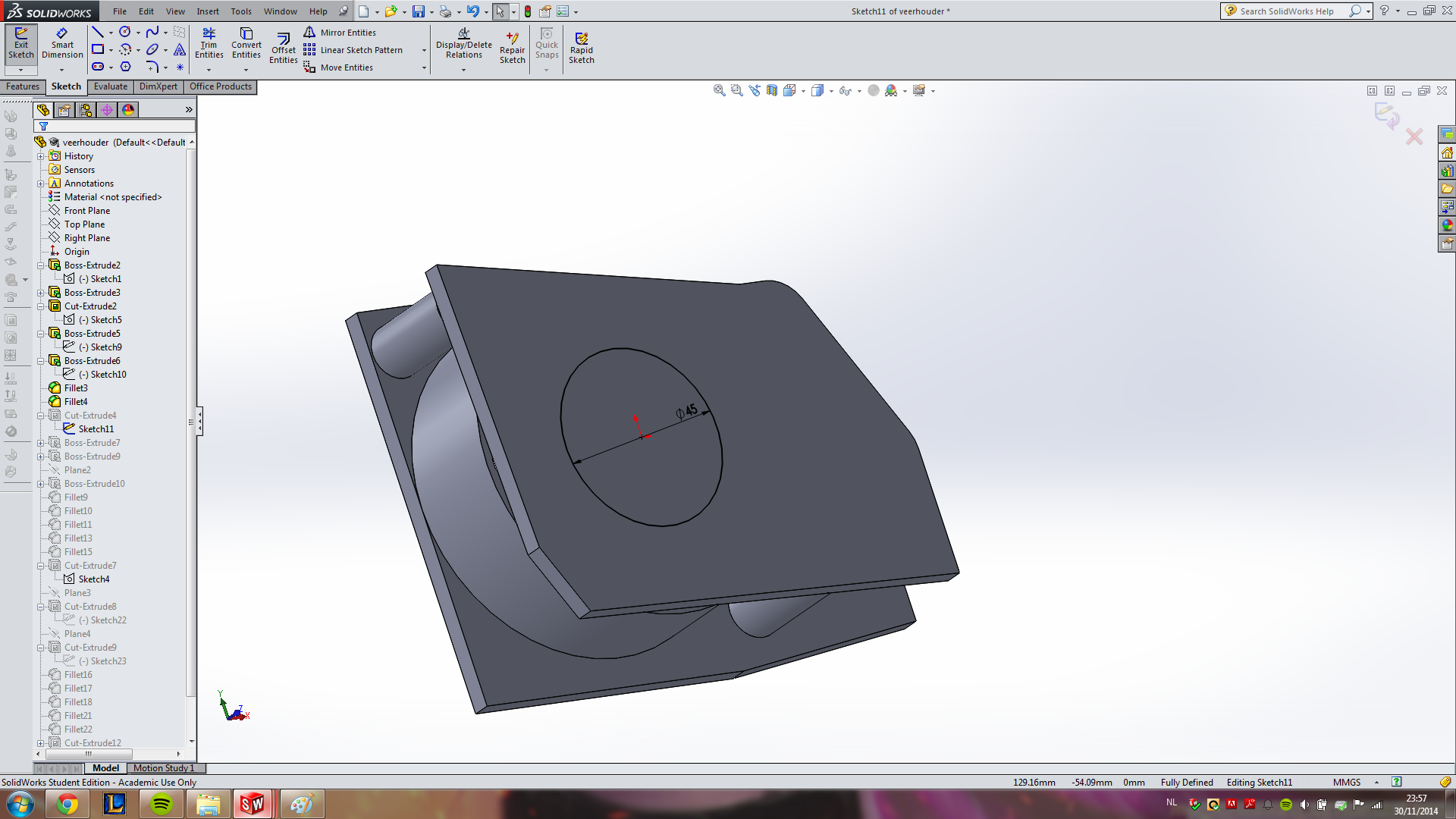1456x819 pixels.
Task: Switch to Motion Study 1 tab
Action: tap(164, 768)
